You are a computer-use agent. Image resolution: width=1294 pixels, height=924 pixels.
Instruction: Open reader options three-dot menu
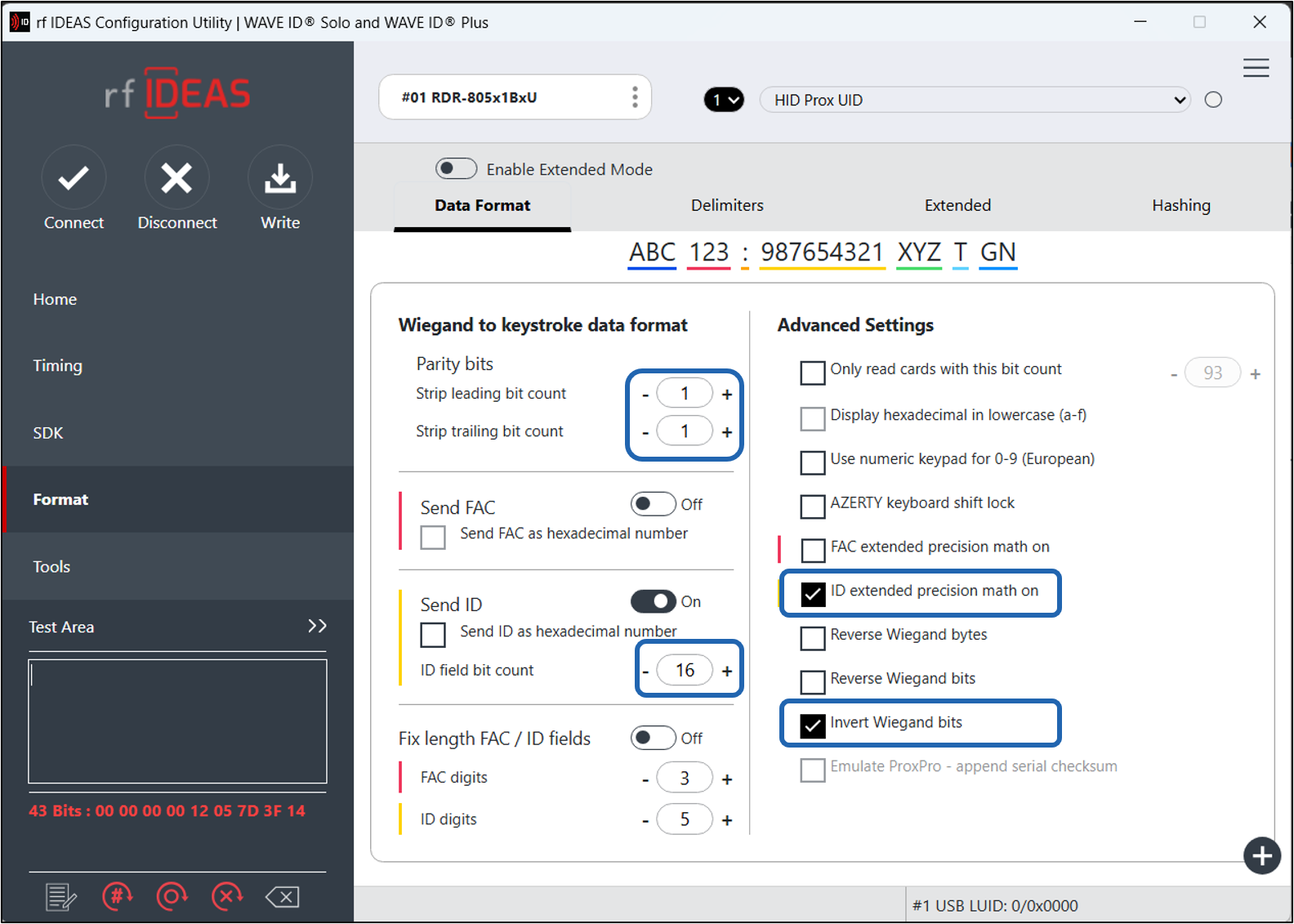point(635,97)
